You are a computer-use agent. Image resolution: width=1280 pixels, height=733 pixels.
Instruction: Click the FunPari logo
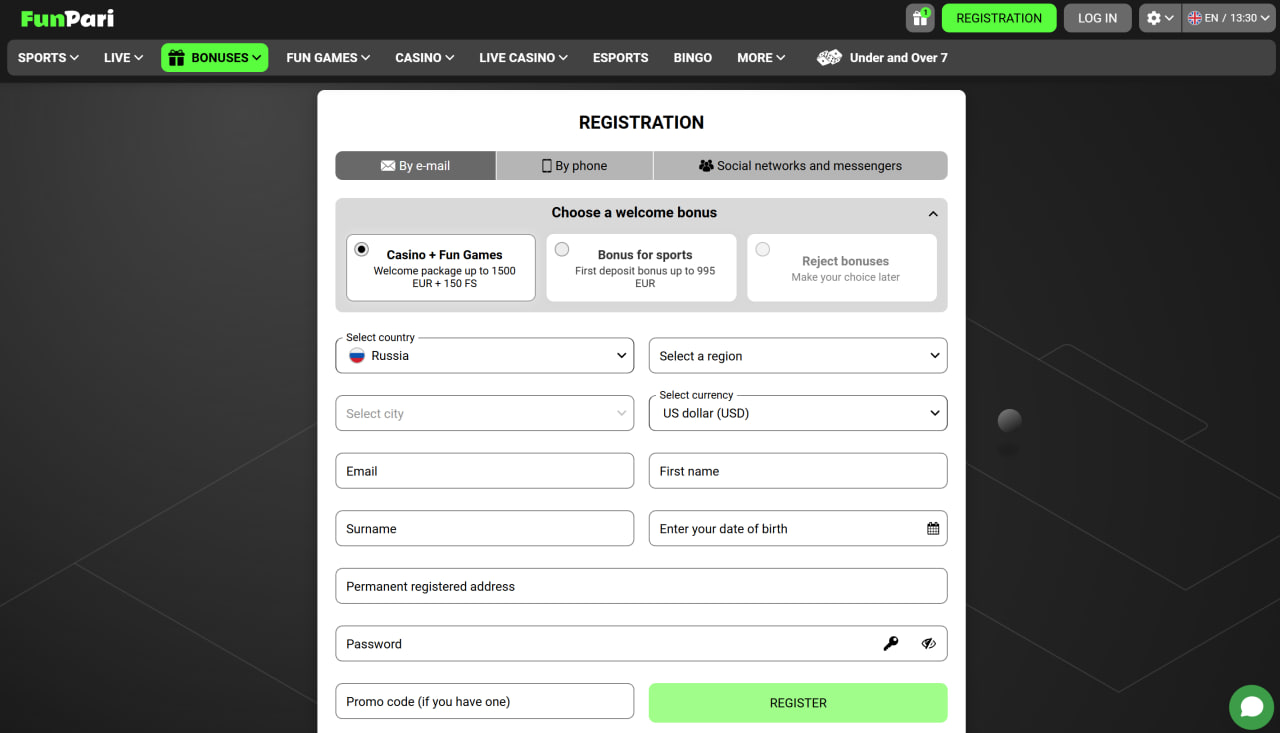68,18
